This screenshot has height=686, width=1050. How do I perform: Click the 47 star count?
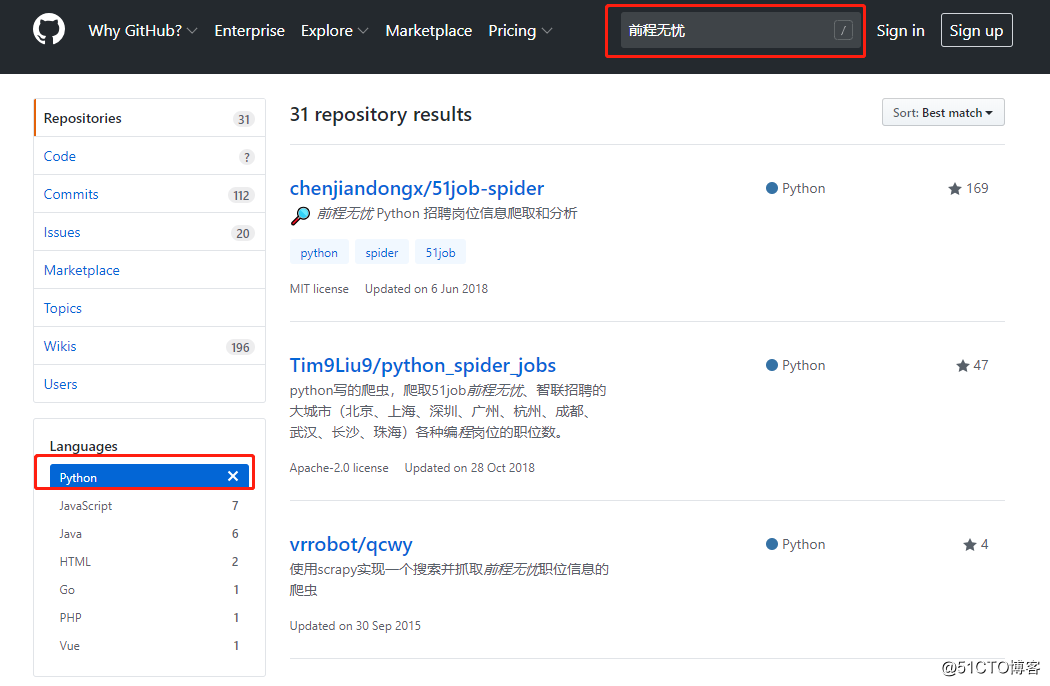980,365
